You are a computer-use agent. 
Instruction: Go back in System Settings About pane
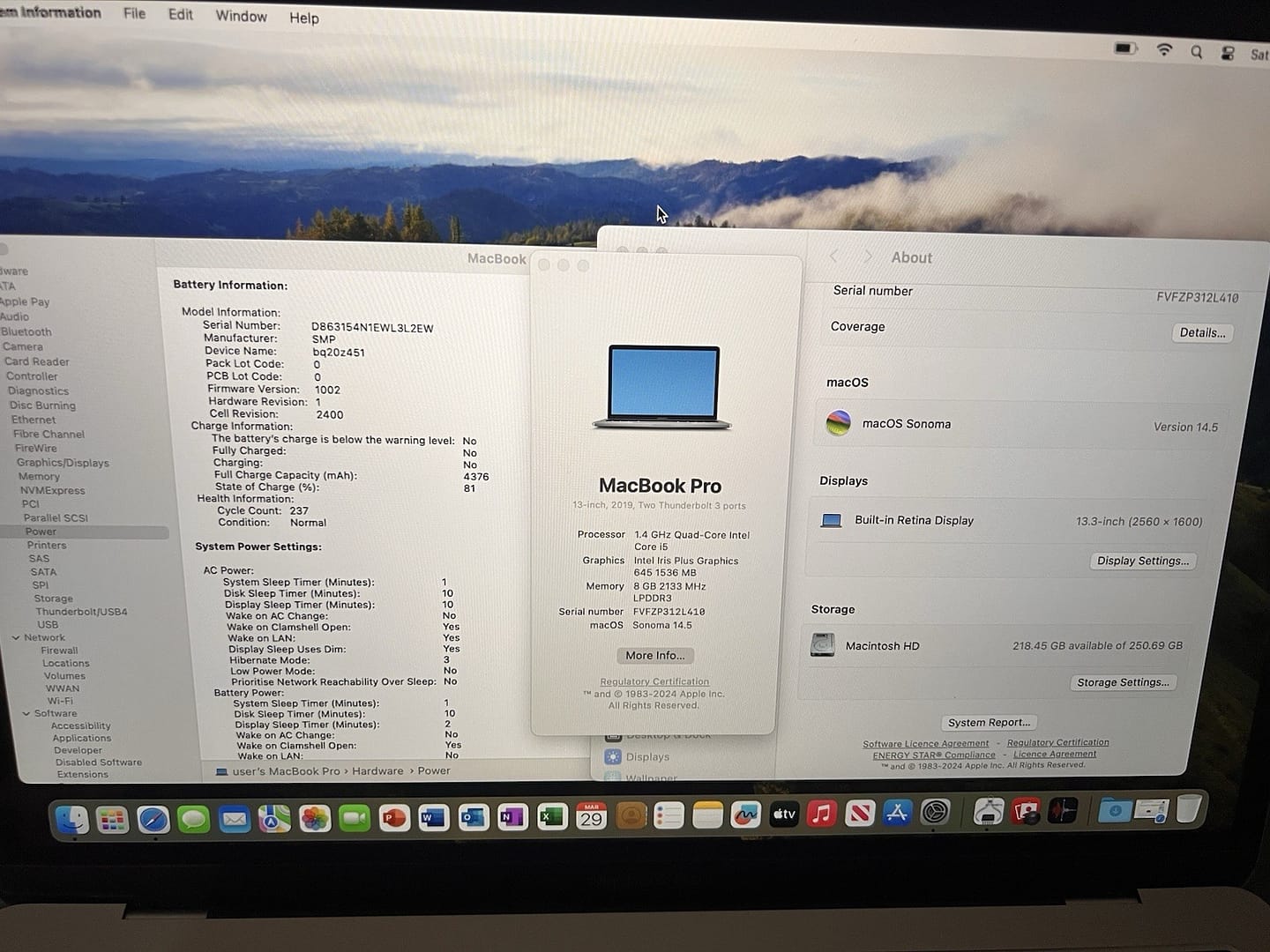click(833, 257)
